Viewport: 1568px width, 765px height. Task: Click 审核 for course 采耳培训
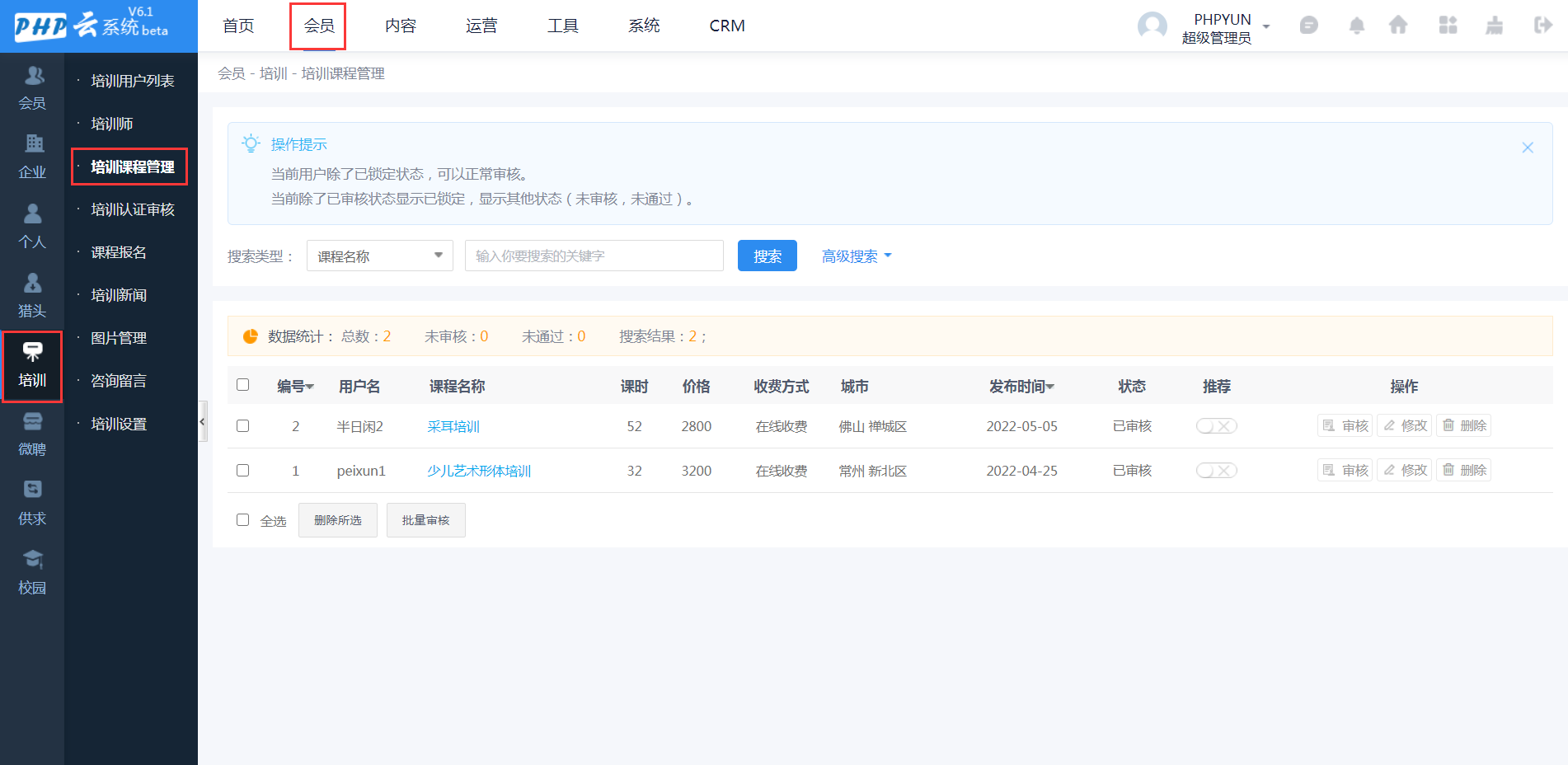[1345, 425]
